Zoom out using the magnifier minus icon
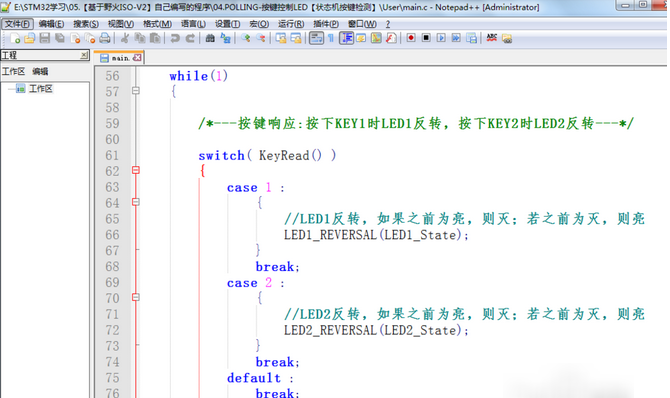The height and width of the screenshot is (398, 670). tap(261, 38)
